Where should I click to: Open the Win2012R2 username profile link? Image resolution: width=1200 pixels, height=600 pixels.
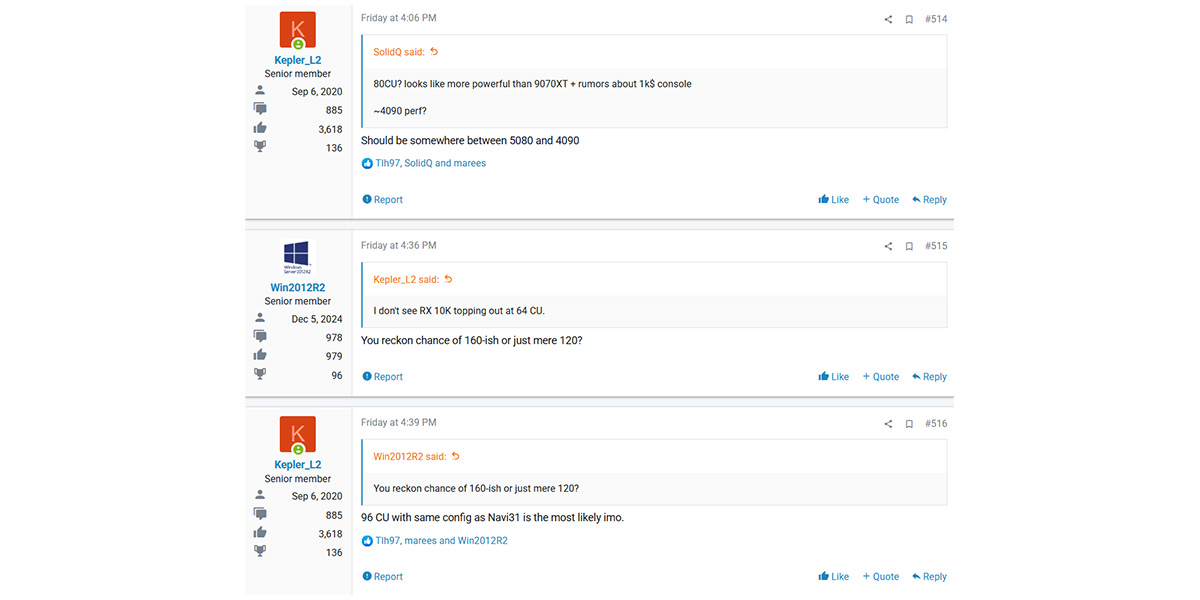coord(298,288)
